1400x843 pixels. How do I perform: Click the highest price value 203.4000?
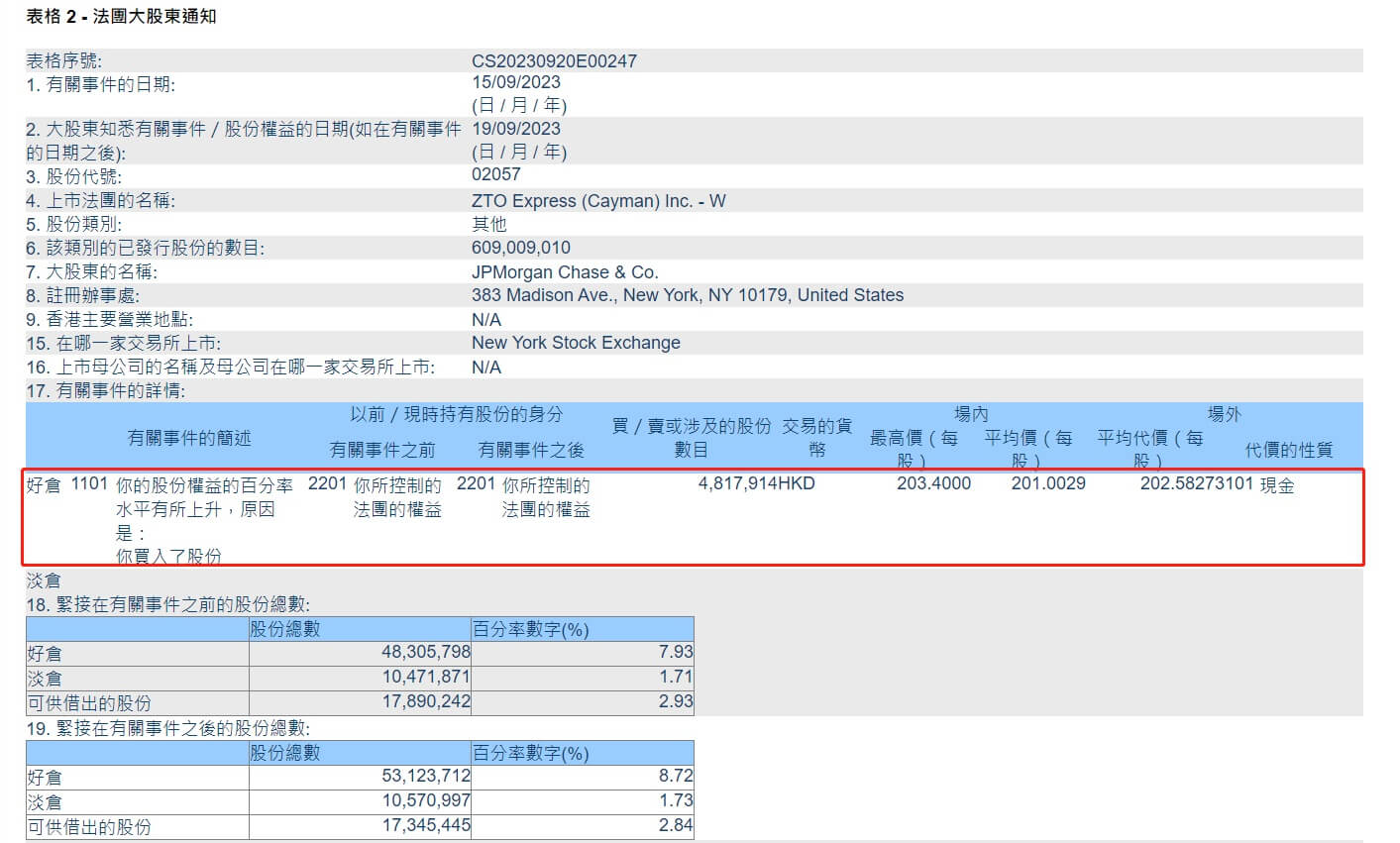click(x=933, y=484)
